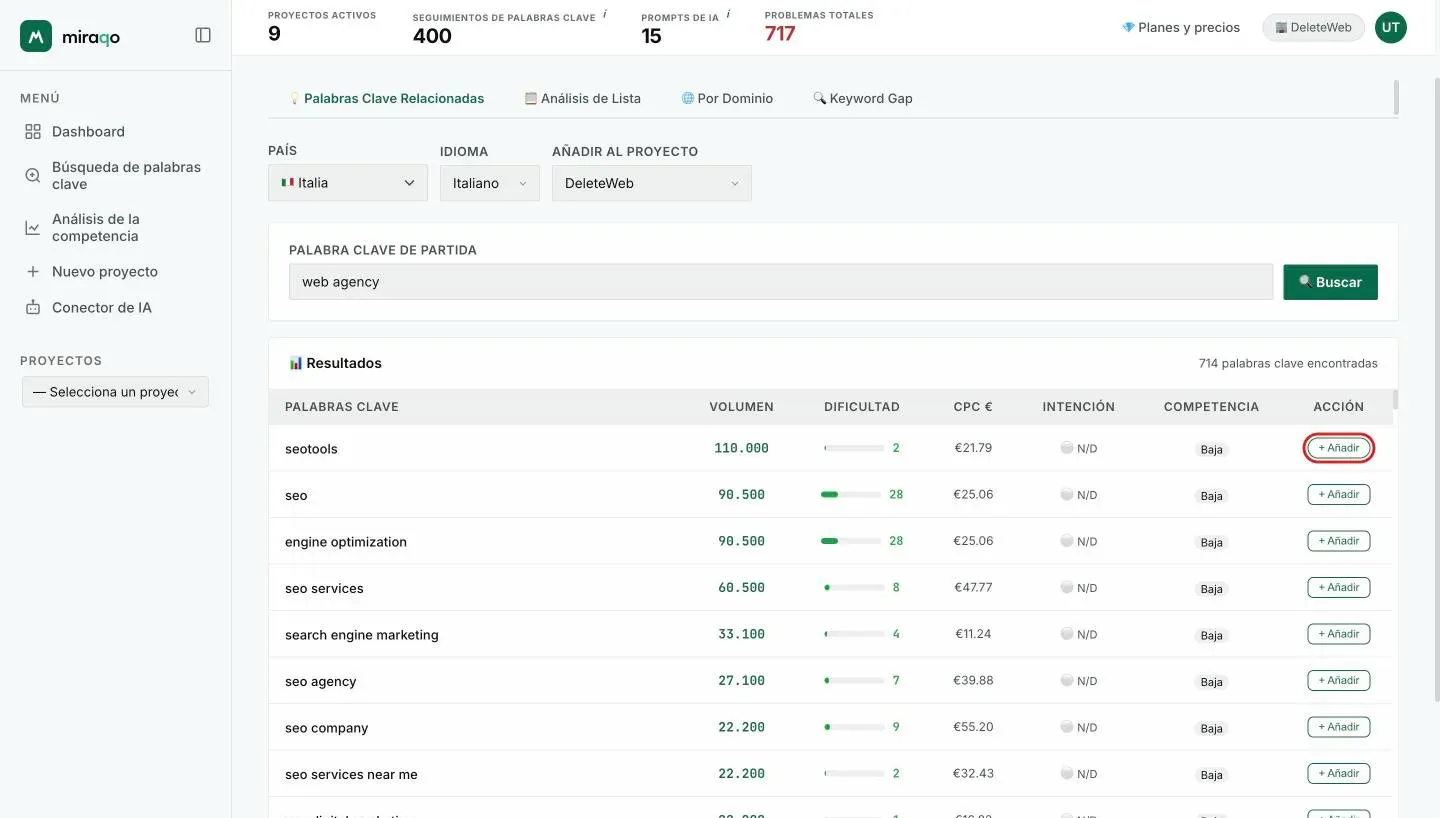1440x818 pixels.
Task: Add search engine marketing with Añadir
Action: coord(1339,634)
